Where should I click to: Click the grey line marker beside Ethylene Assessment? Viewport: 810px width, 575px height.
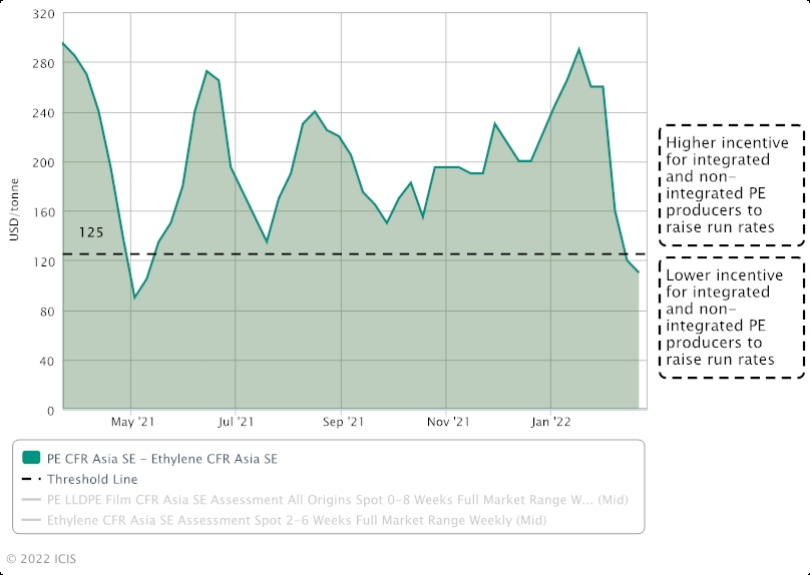31,520
